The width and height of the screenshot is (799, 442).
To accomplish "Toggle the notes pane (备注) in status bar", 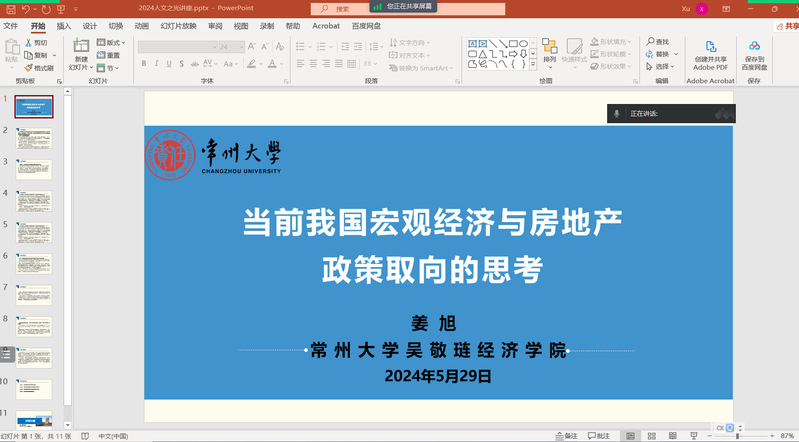I will click(565, 436).
